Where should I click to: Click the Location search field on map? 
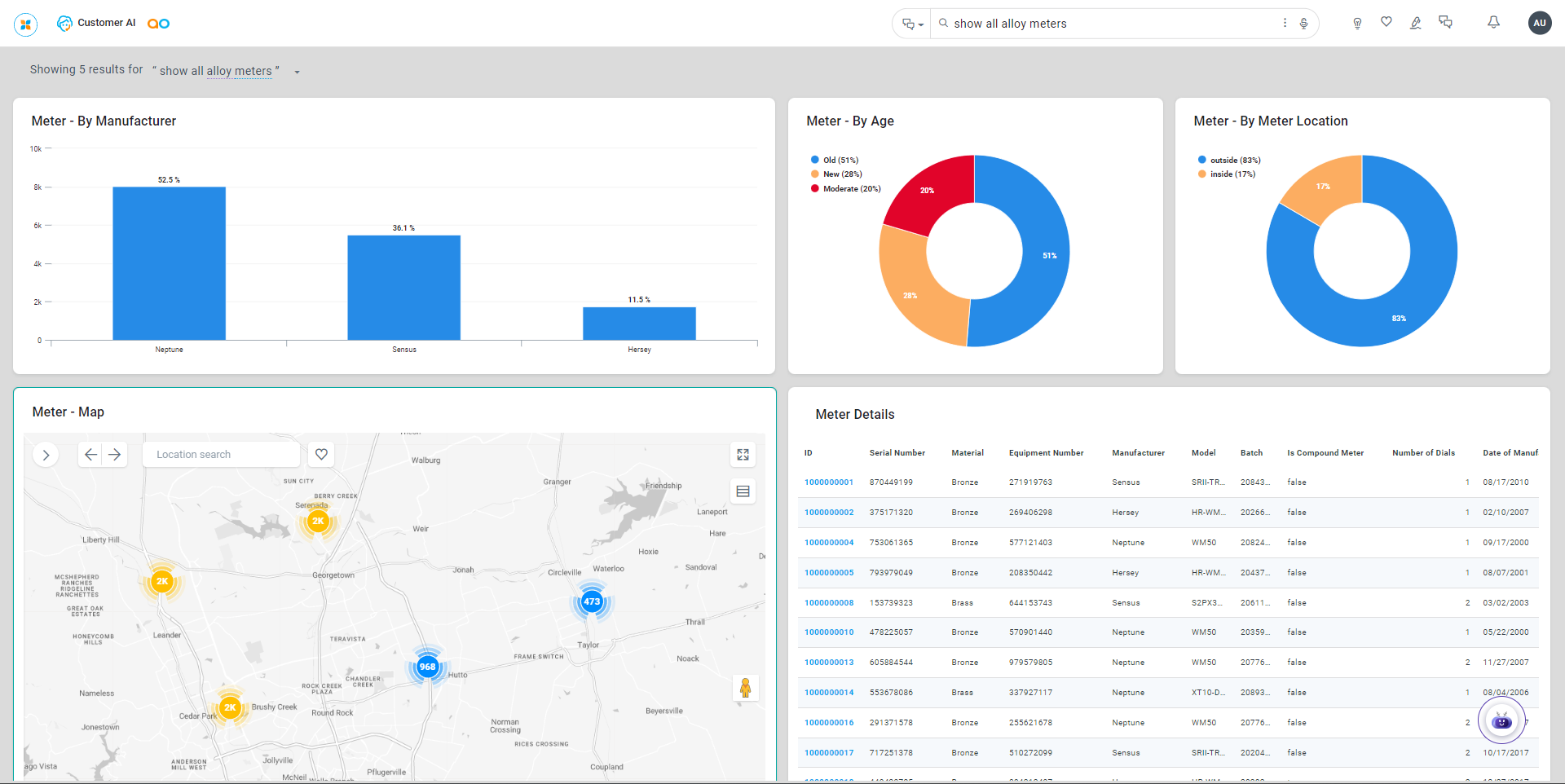(220, 455)
